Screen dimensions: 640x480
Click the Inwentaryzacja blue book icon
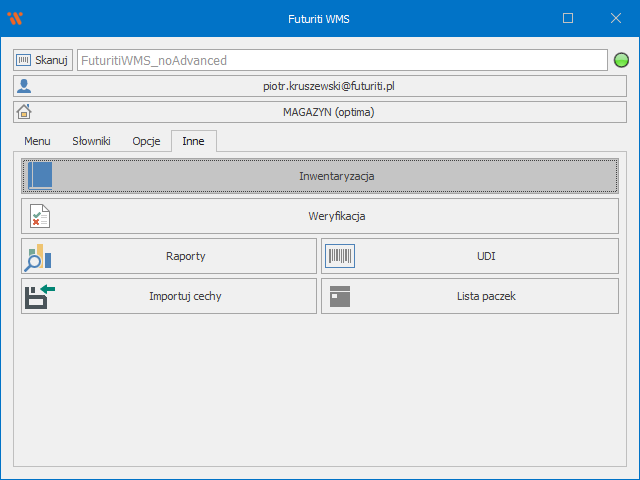pyautogui.click(x=40, y=176)
